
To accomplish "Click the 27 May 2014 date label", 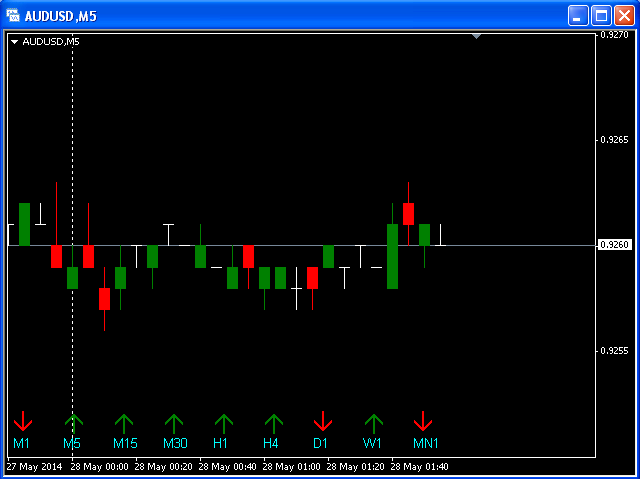I will (35, 467).
